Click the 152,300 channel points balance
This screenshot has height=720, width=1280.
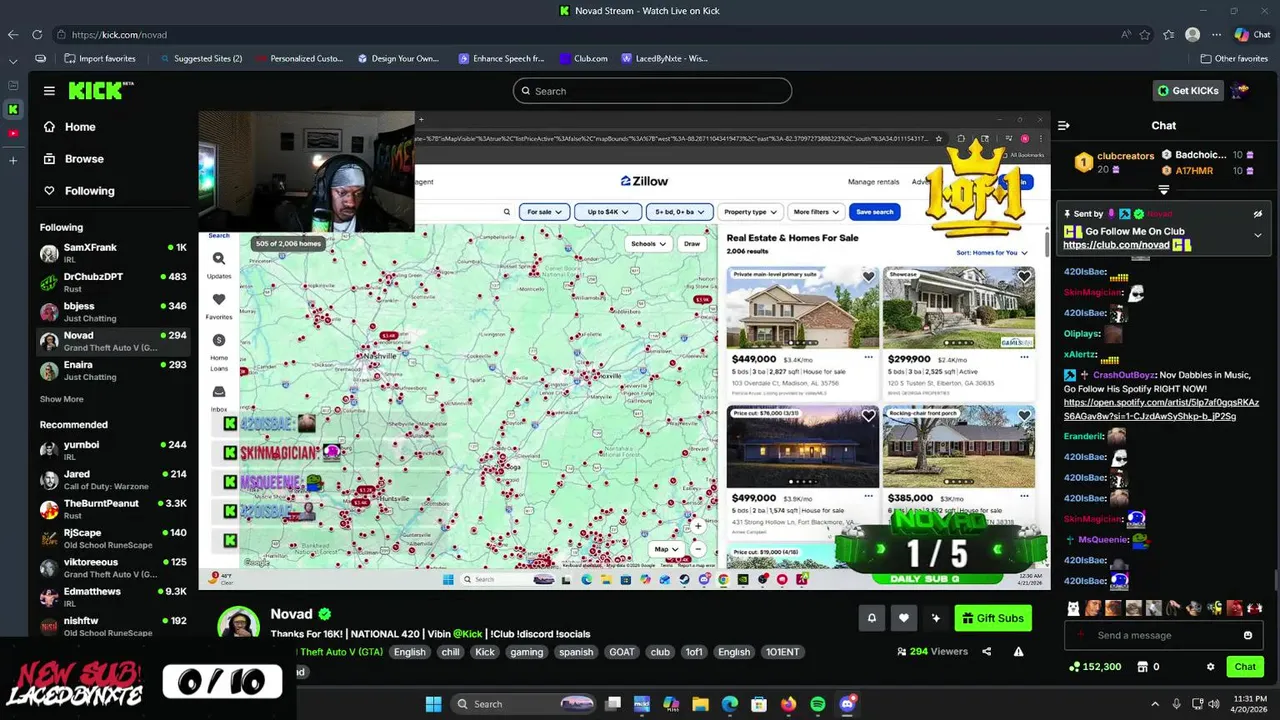1094,667
